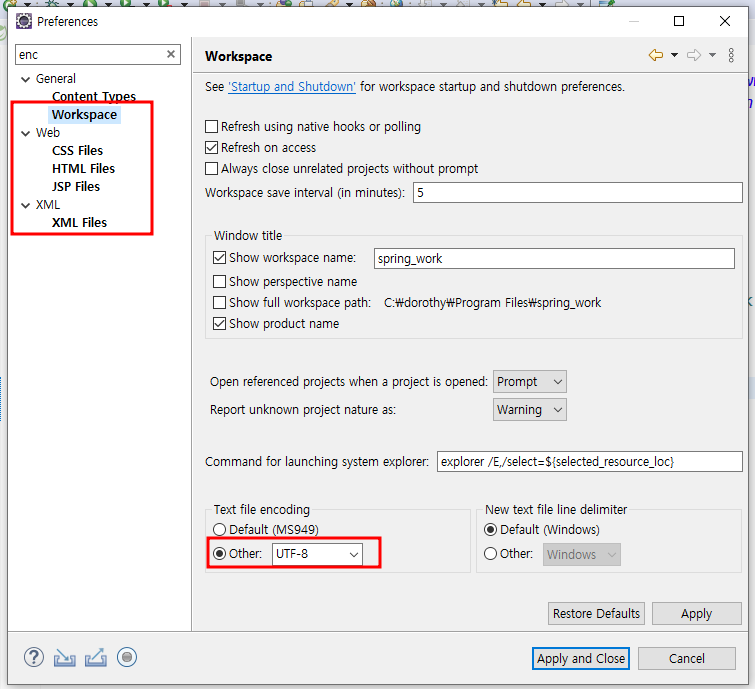Click the system explorer command field
Image resolution: width=755 pixels, height=689 pixels.
point(589,461)
